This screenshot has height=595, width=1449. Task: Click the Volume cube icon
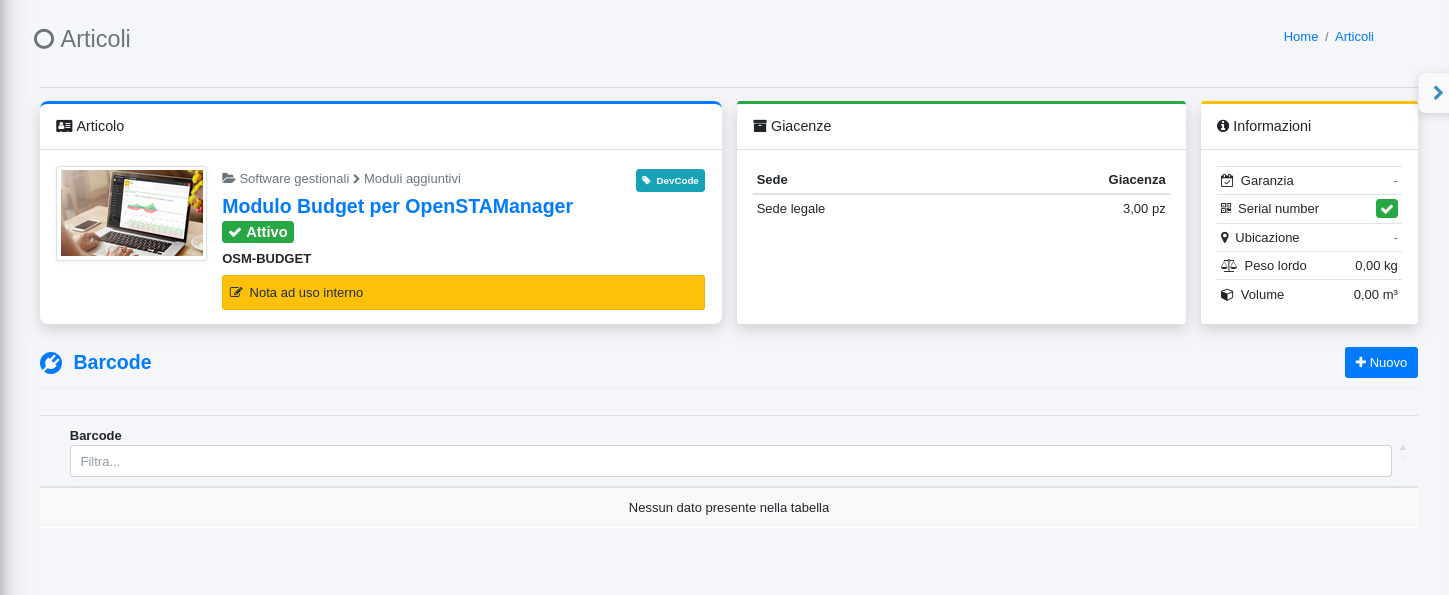pyautogui.click(x=1227, y=294)
